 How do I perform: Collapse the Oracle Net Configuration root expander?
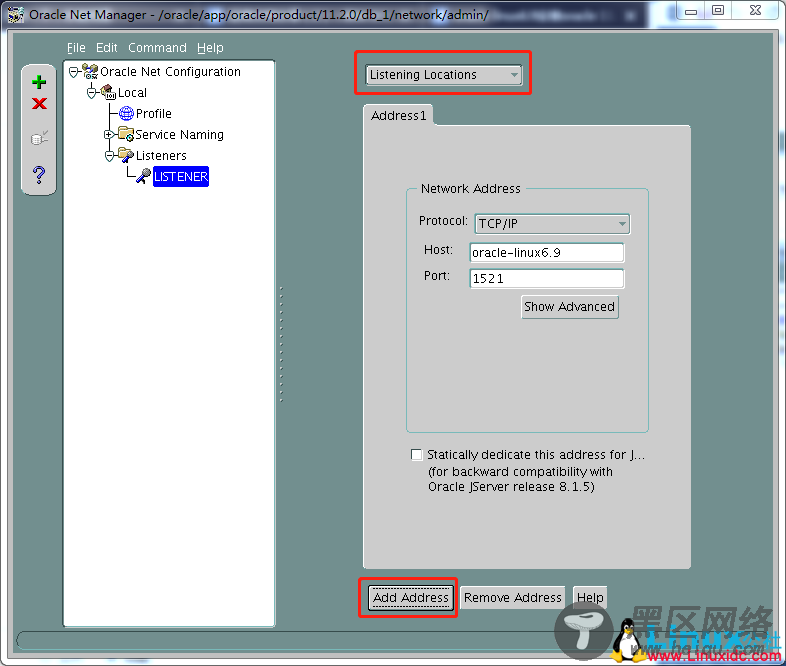74,72
